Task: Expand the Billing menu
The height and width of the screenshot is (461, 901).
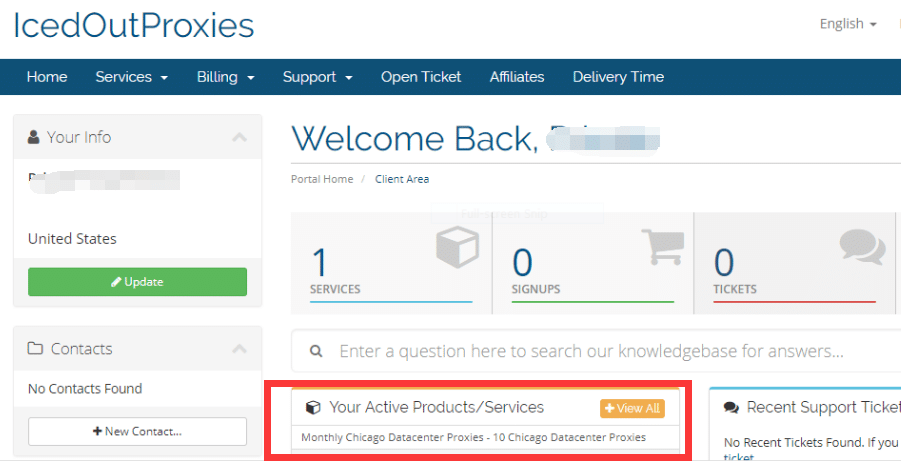Action: pyautogui.click(x=225, y=77)
